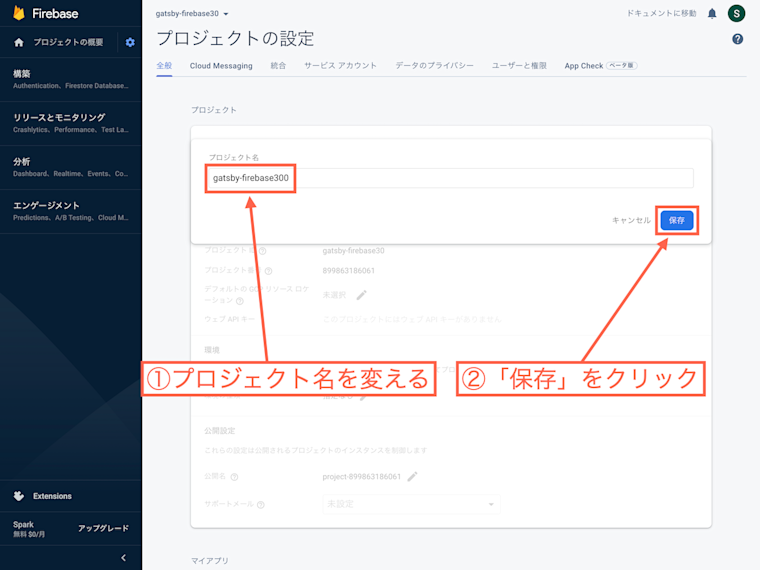This screenshot has height=570, width=760.
Task: Expand the エンゲージメント sidebar section
Action: point(71,211)
